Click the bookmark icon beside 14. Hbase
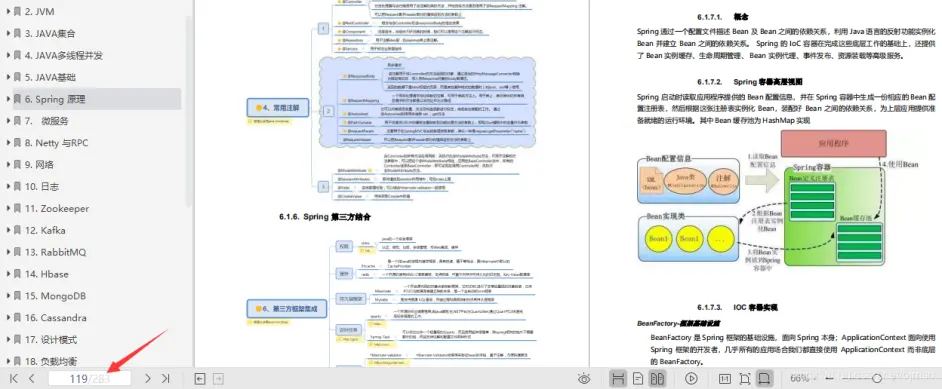942x389 pixels. tap(17, 274)
